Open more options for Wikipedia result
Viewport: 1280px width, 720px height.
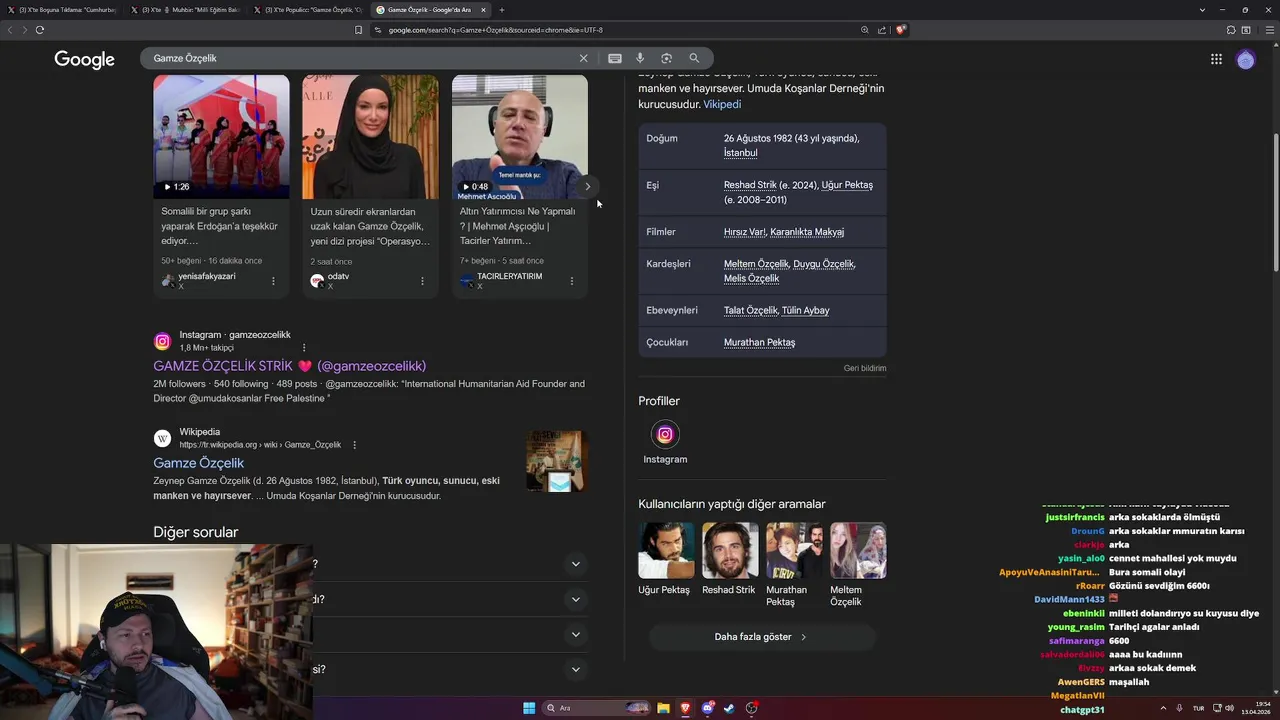pyautogui.click(x=354, y=445)
